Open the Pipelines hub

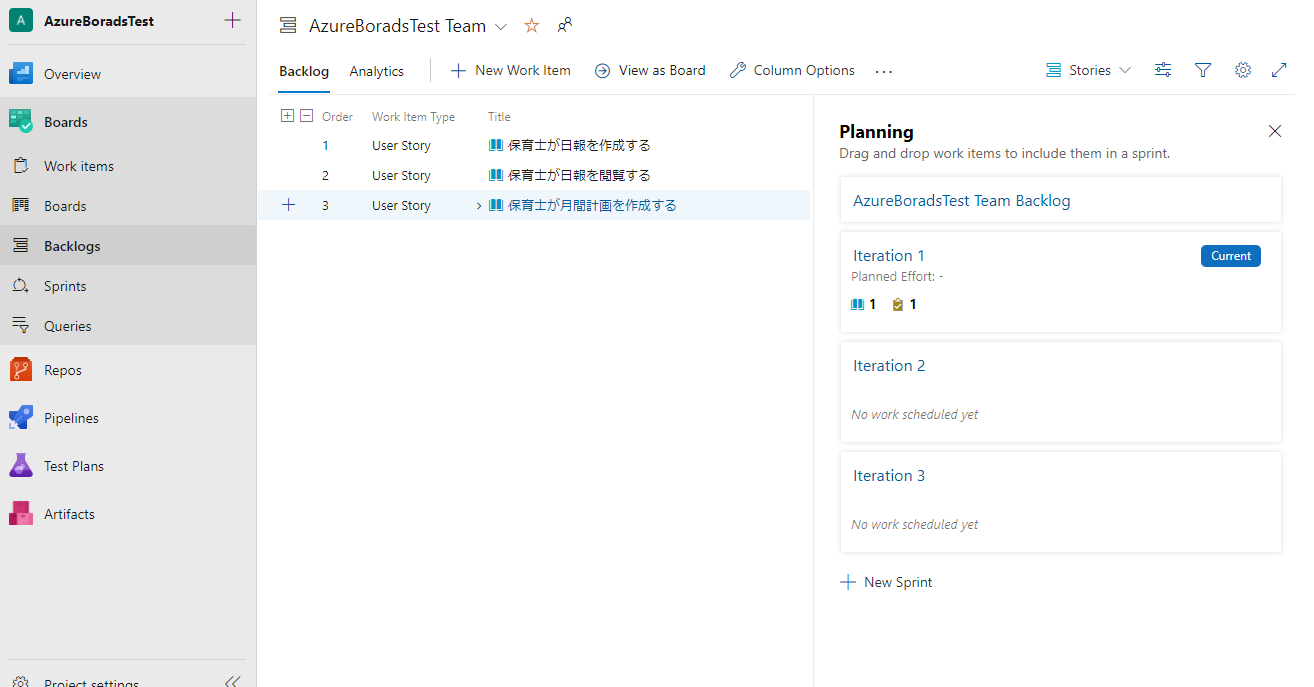[71, 418]
